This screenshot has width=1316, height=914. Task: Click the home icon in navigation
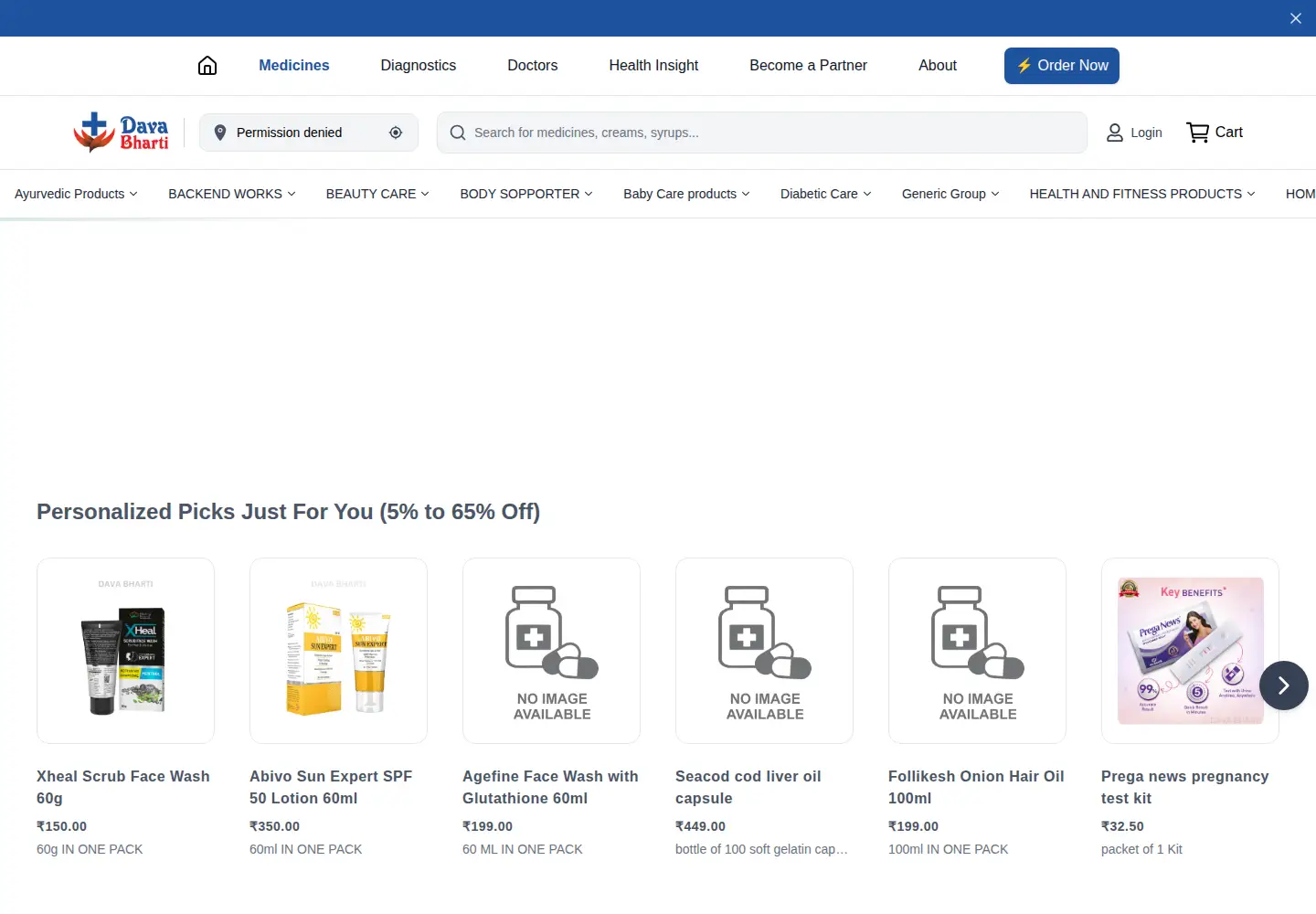(x=207, y=66)
